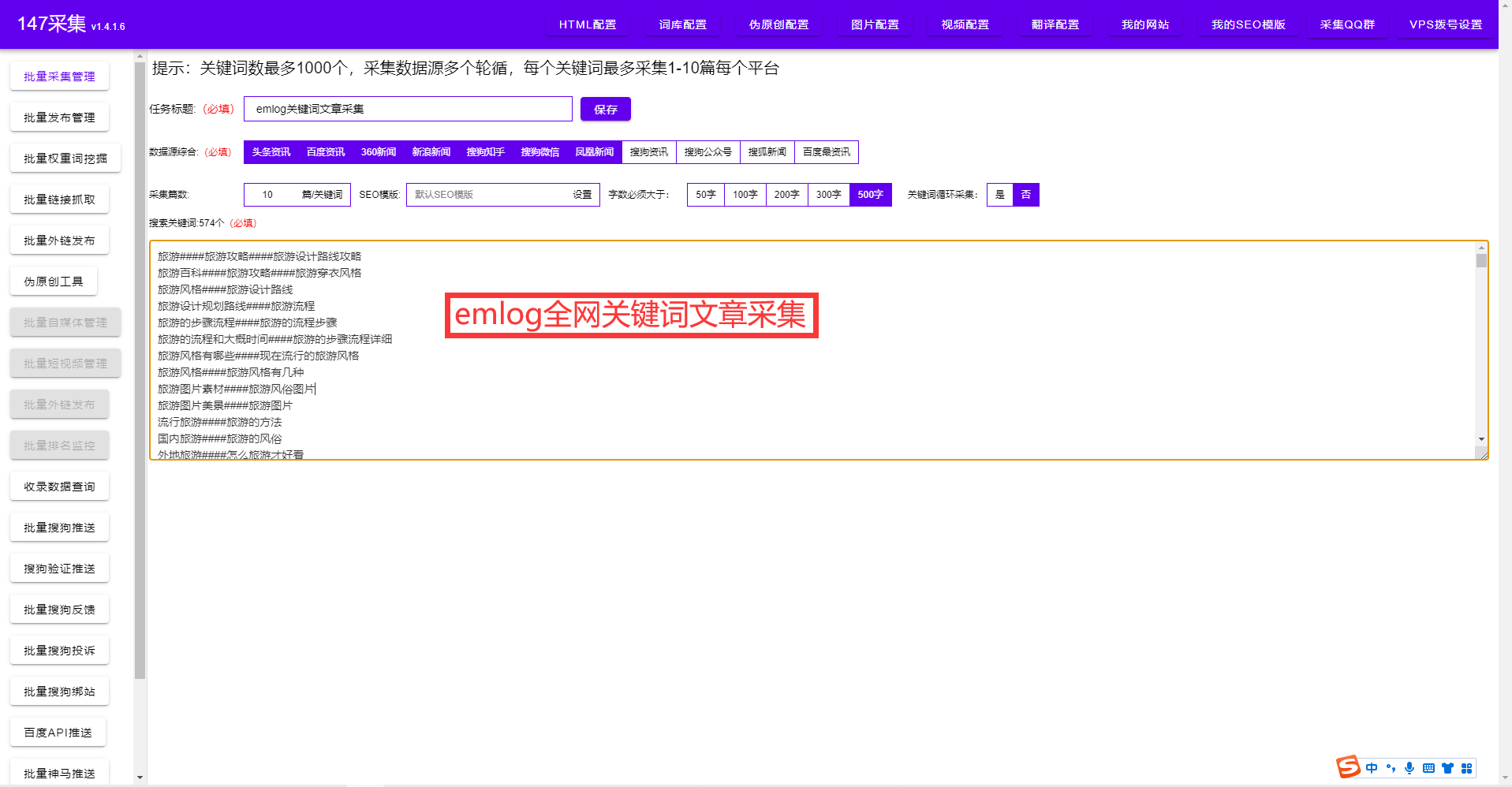The image size is (1512, 787).
Task: Toggle 头条资讯 data source
Action: point(271,152)
